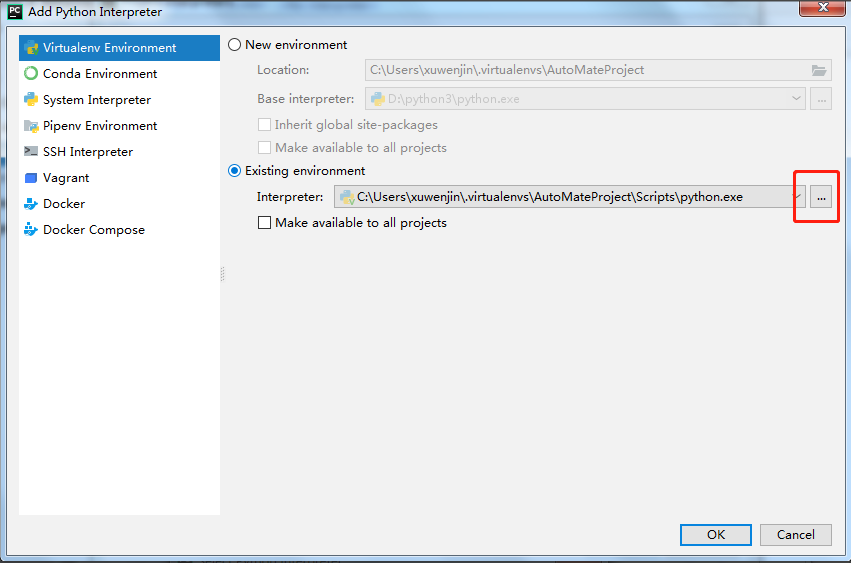This screenshot has height=563, width=851.
Task: Expand the Base interpreter dropdown
Action: coord(796,99)
